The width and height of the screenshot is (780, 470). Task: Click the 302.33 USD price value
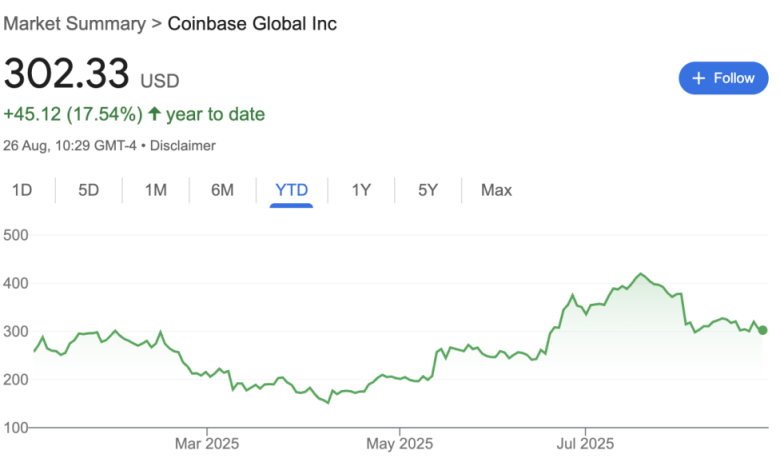click(x=91, y=74)
